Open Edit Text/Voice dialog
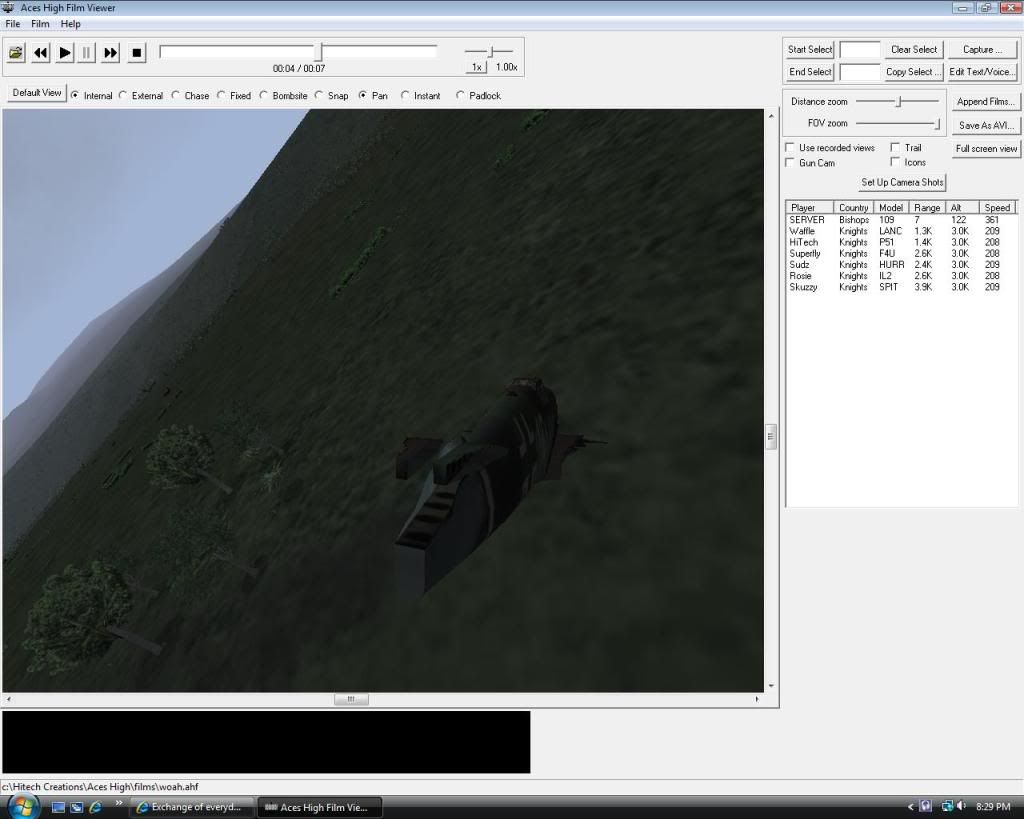Screen dimensions: 1024x819 [x=982, y=72]
